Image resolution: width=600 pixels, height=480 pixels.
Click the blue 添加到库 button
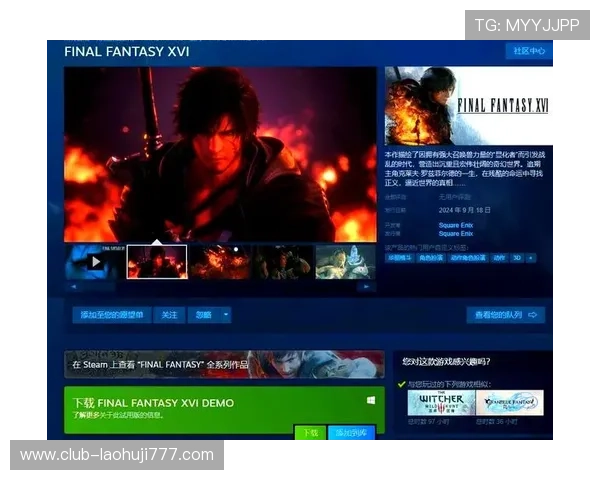click(x=353, y=432)
